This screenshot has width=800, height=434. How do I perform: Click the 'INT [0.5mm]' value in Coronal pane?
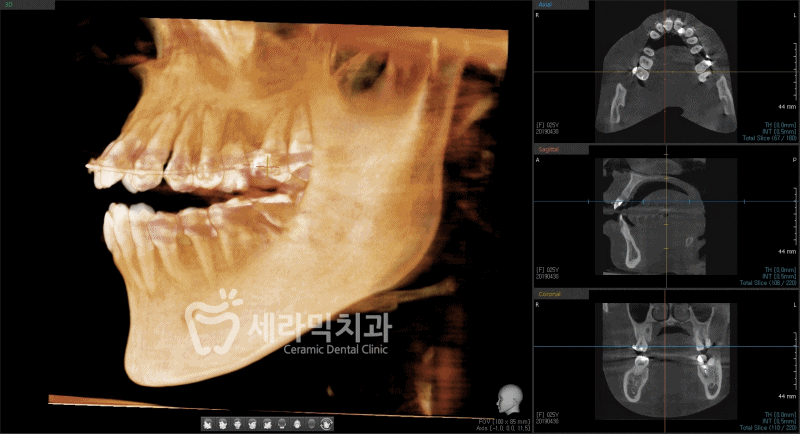click(779, 421)
